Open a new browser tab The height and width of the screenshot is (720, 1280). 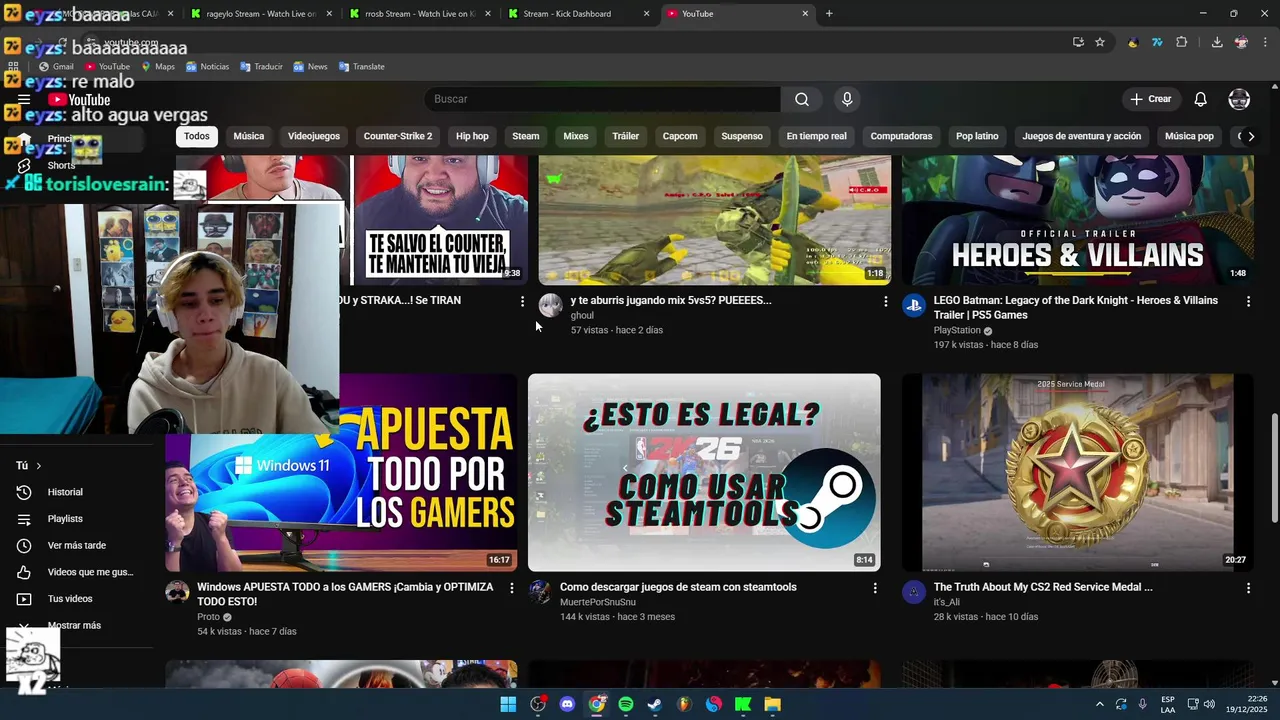pos(829,14)
